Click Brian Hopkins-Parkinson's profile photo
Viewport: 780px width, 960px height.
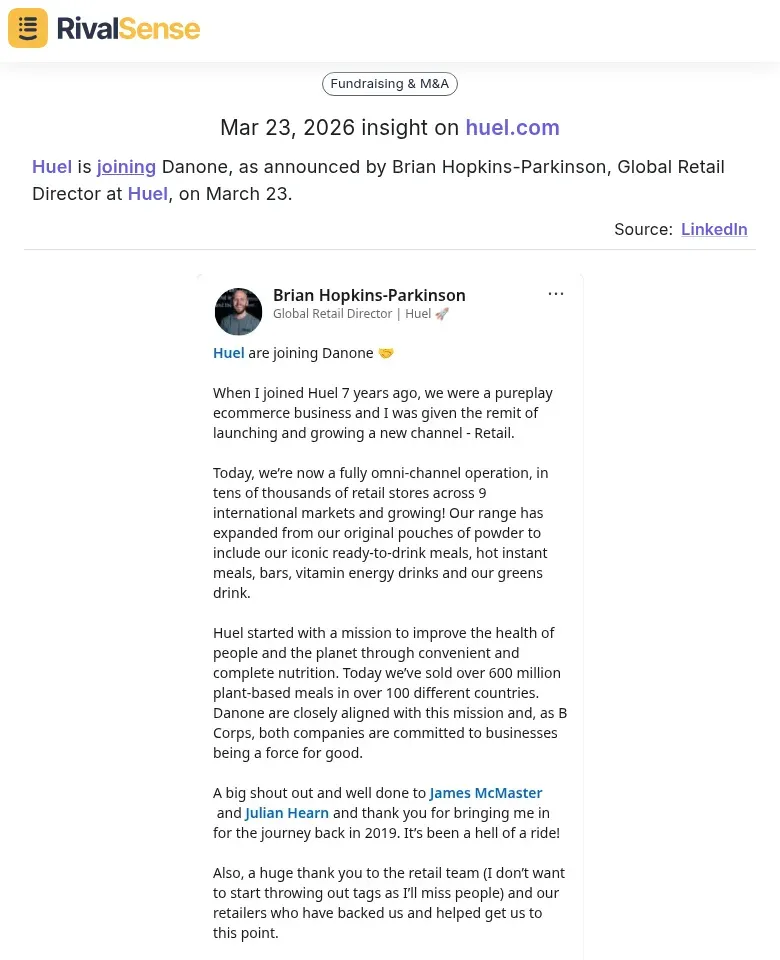pos(238,311)
